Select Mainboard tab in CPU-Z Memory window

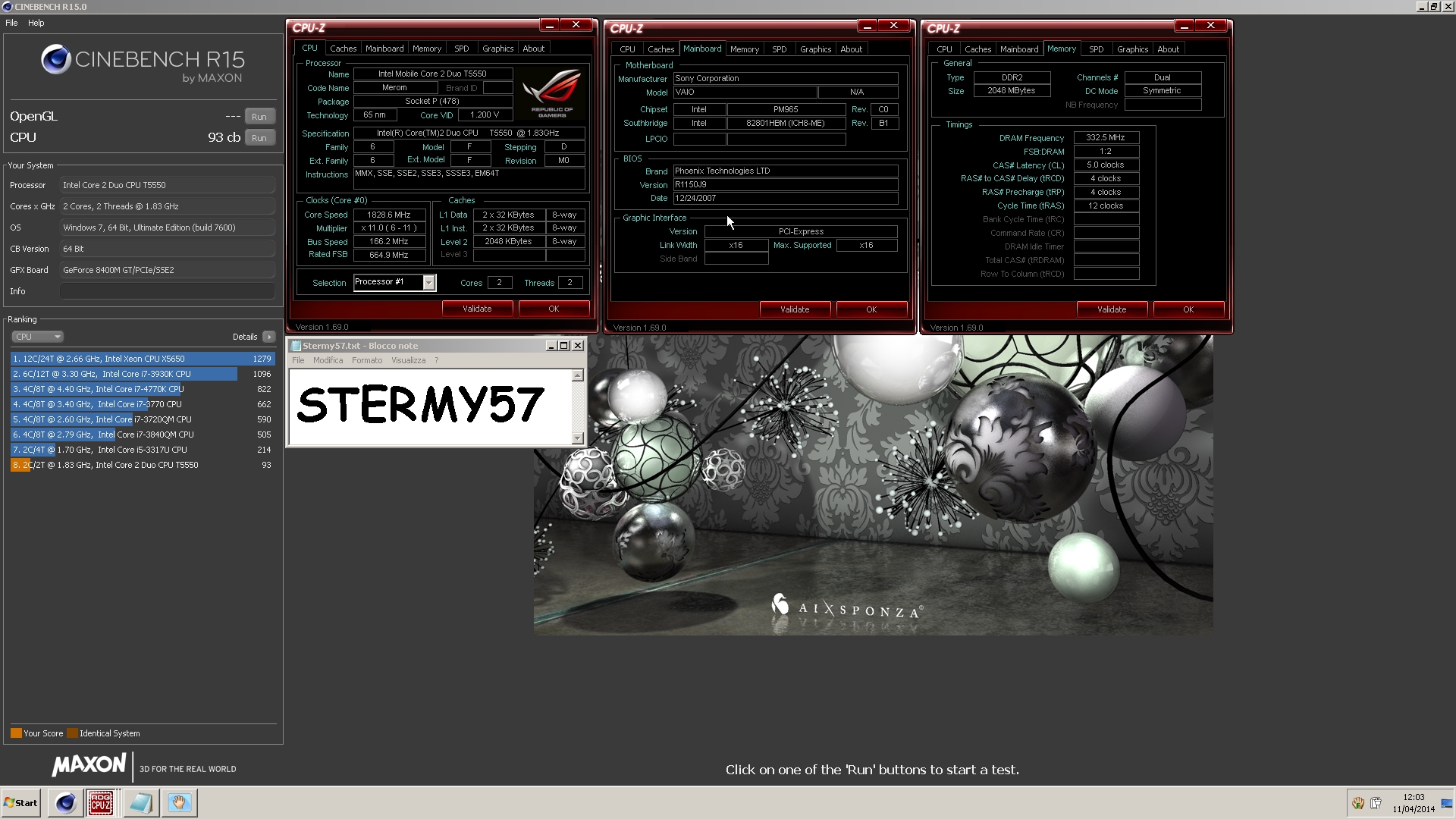tap(1019, 49)
